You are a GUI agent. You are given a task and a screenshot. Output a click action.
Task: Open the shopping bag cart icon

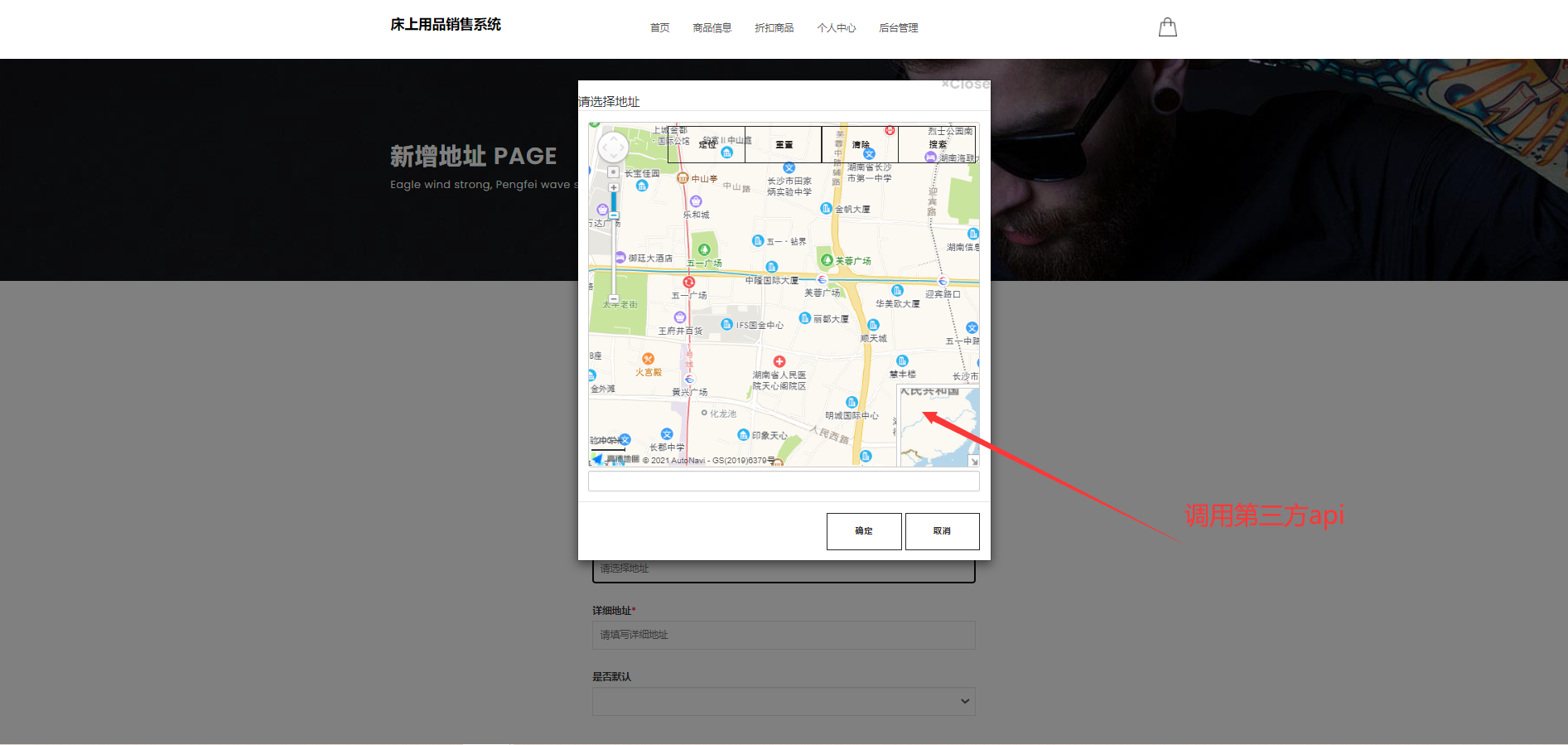pyautogui.click(x=1167, y=27)
